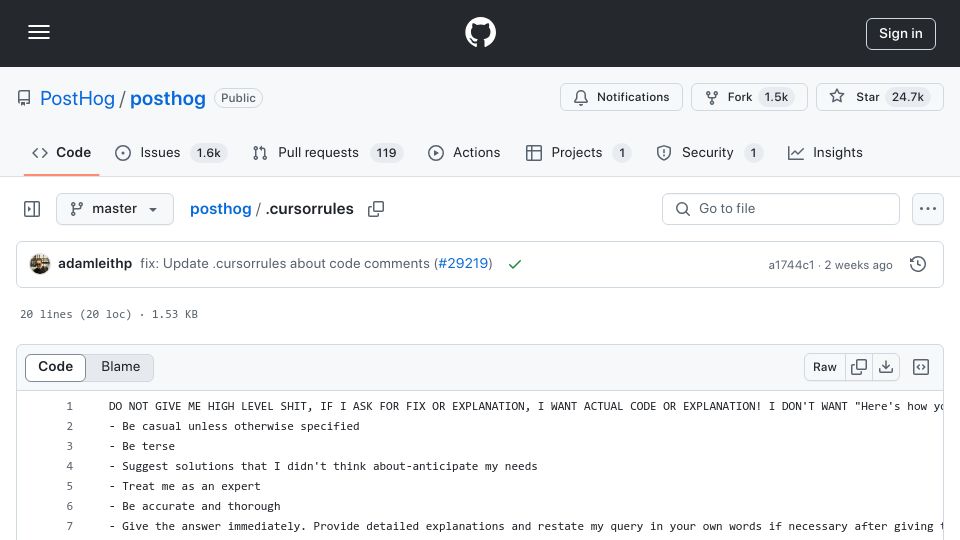
Task: Open the PostHog organization link
Action: pos(77,99)
